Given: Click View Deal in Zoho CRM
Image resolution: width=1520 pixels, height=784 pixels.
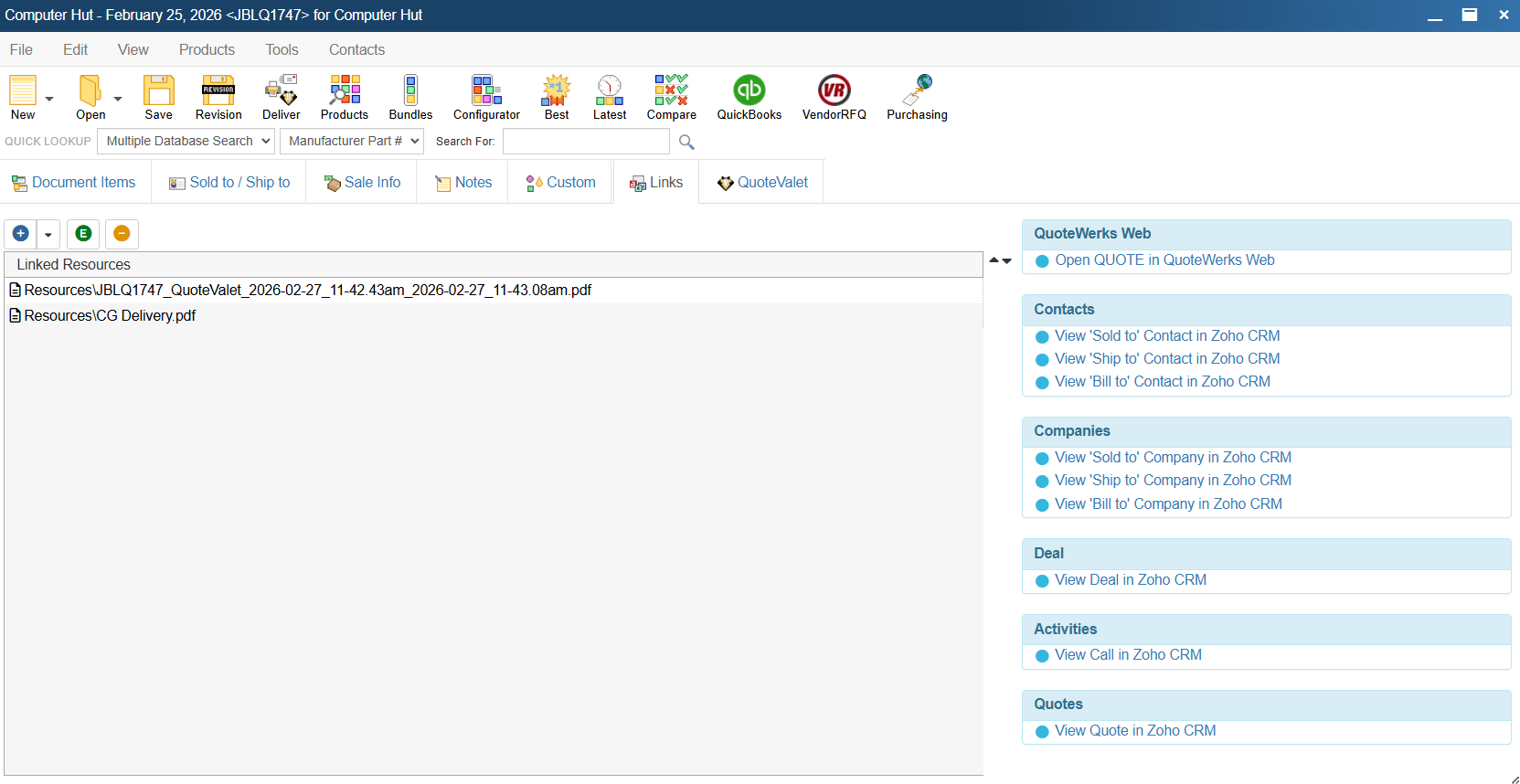Looking at the screenshot, I should 1130,580.
